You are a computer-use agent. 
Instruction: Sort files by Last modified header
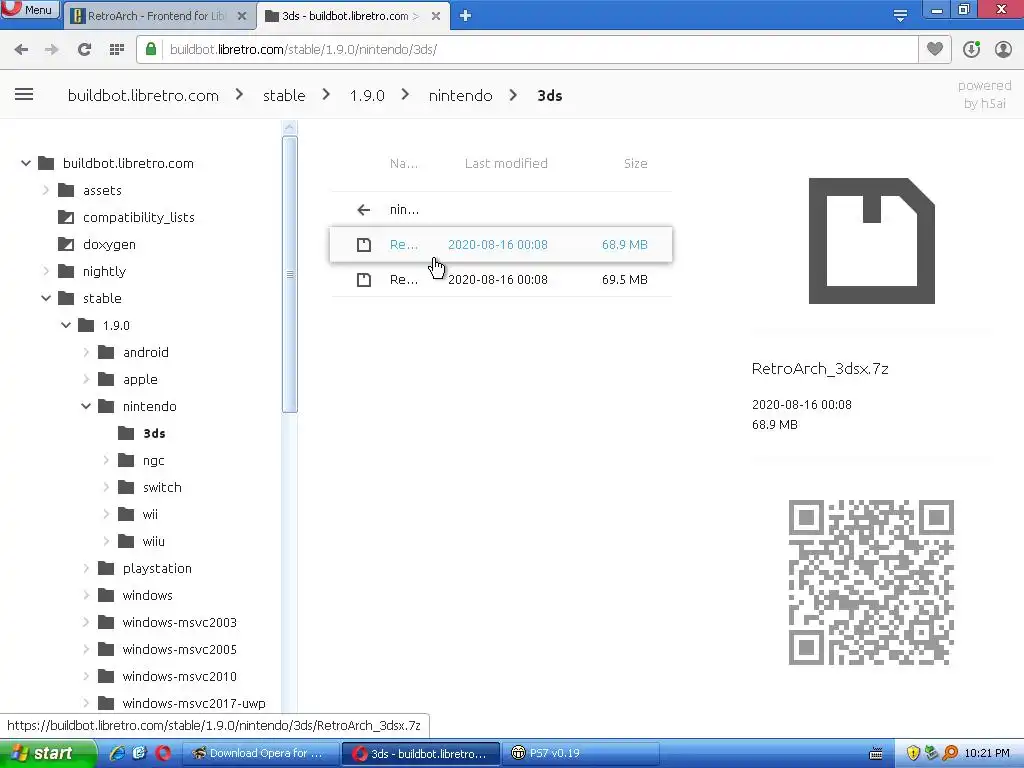(x=506, y=163)
